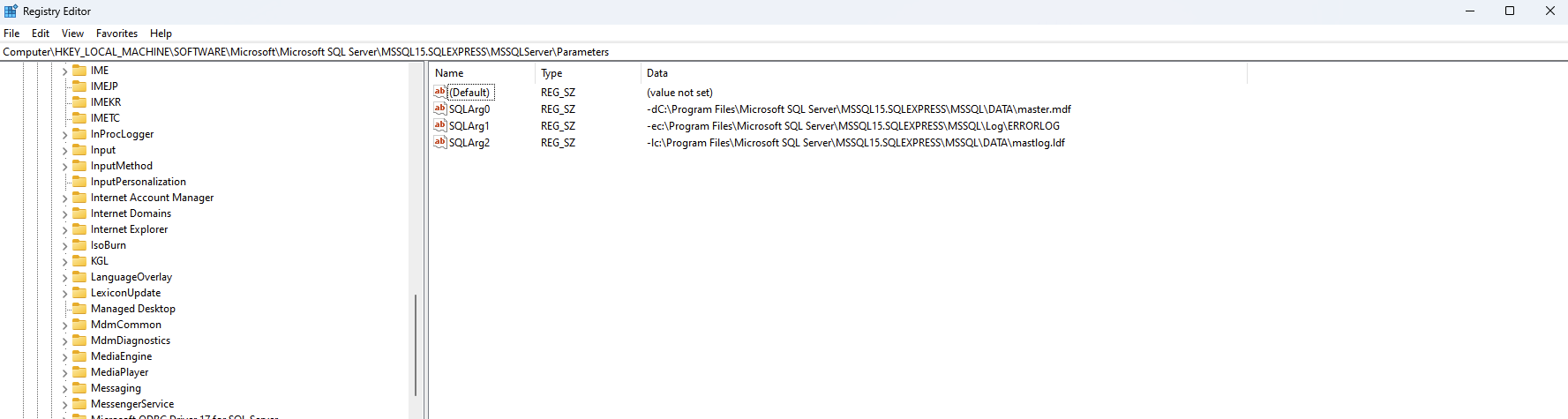Expand the Messaging key

point(64,388)
